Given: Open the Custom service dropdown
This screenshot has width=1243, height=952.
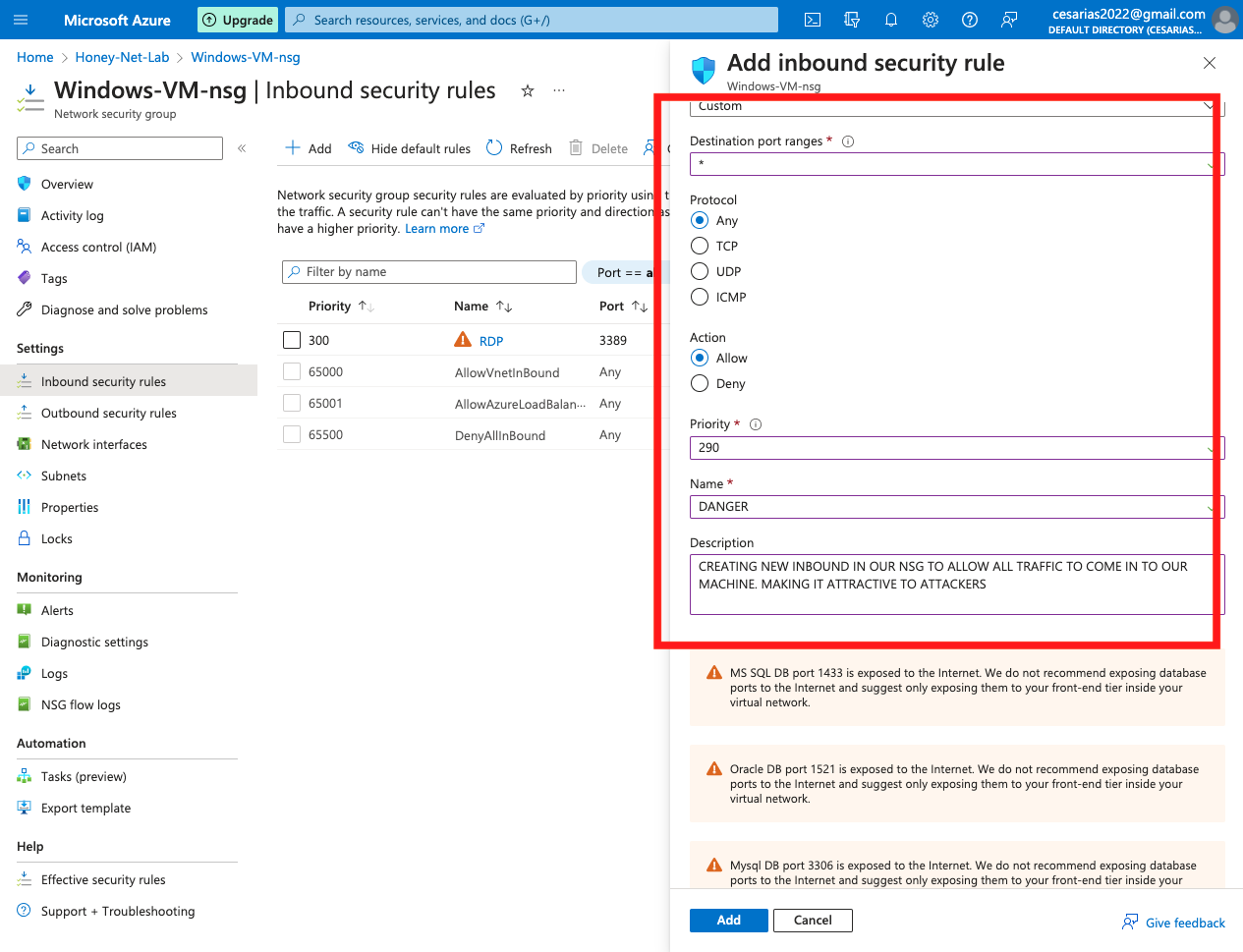Looking at the screenshot, I should coord(957,106).
